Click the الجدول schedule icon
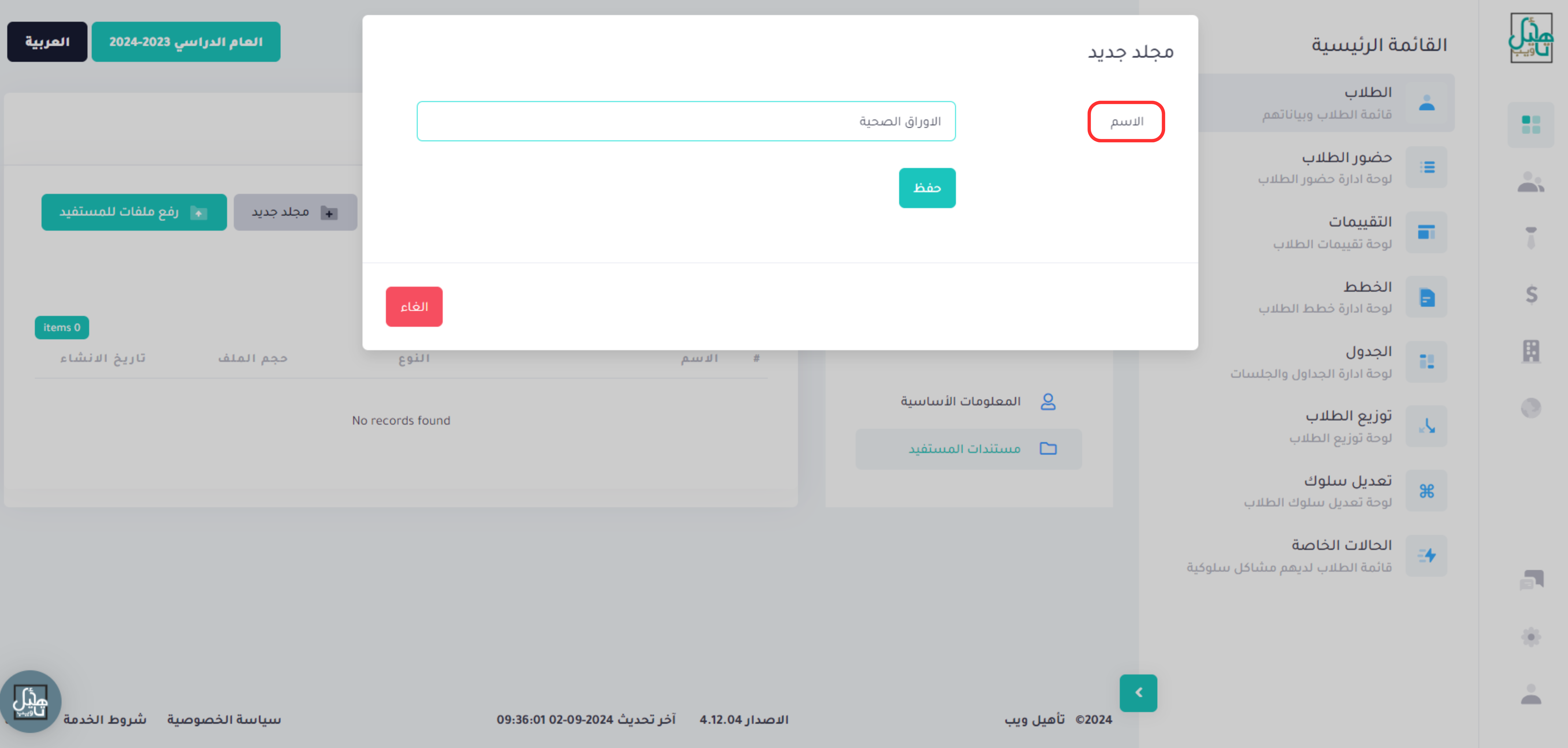 pos(1426,362)
